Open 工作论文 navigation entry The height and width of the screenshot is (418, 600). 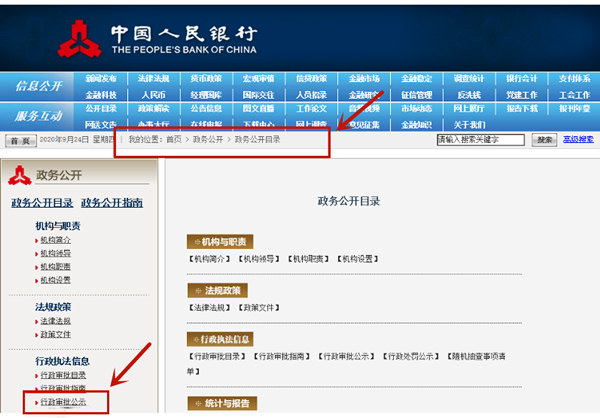pyautogui.click(x=311, y=109)
